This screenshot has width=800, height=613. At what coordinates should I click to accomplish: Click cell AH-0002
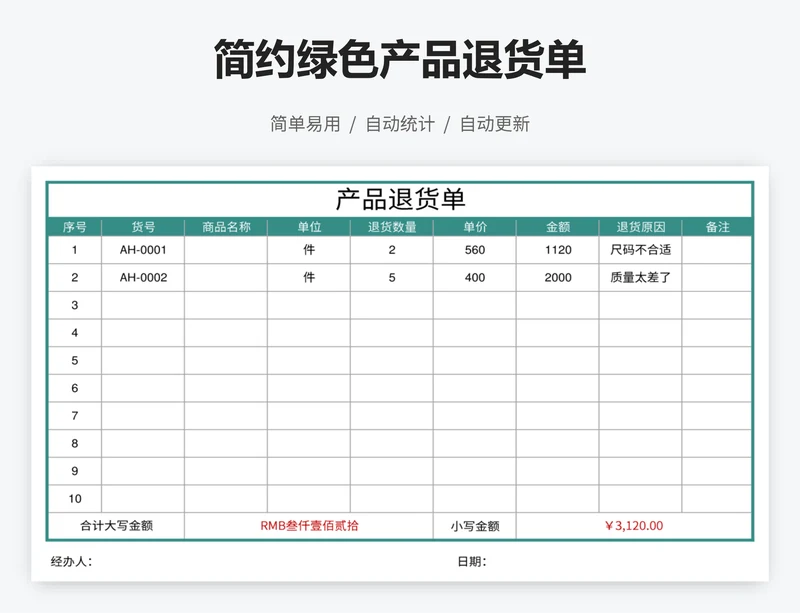coord(143,278)
